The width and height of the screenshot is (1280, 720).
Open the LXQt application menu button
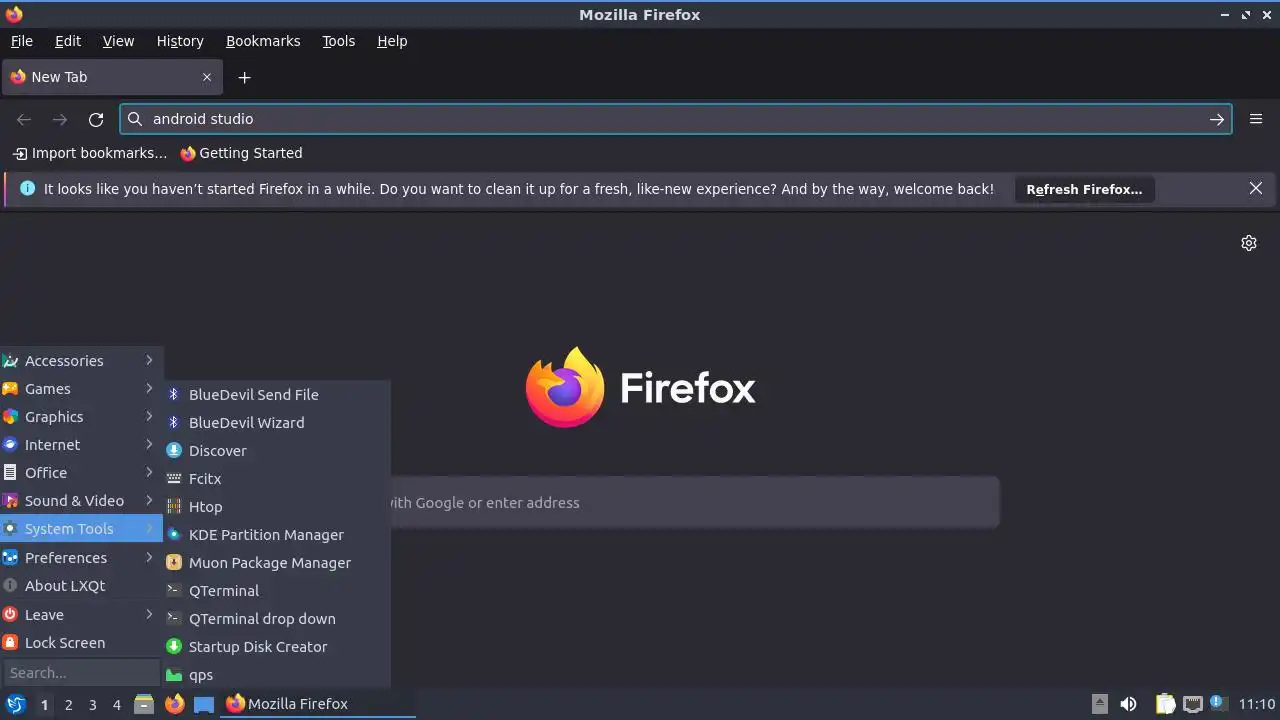coord(15,704)
